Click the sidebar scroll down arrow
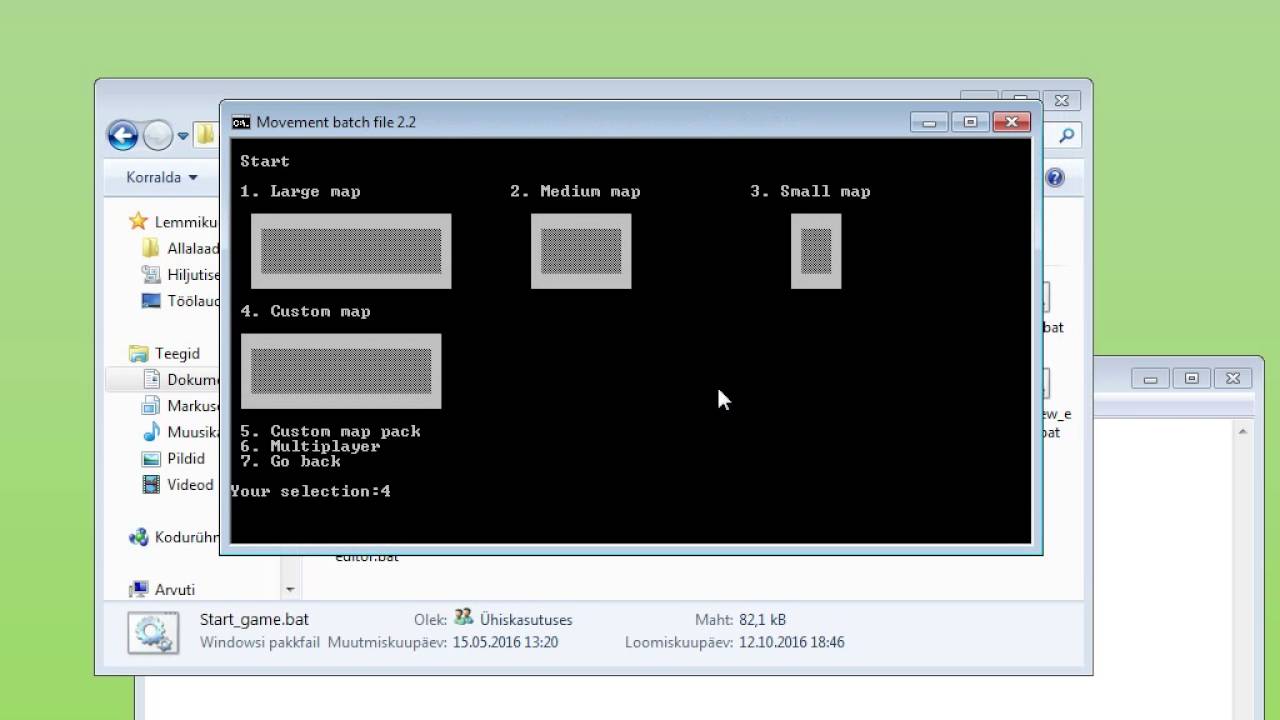This screenshot has height=720, width=1280. click(x=290, y=589)
